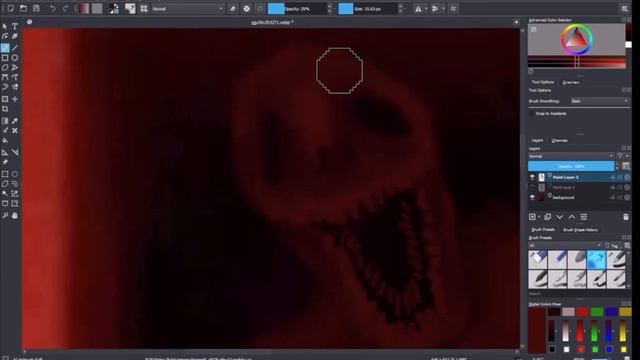This screenshot has height=360, width=640.
Task: Select the Pan hand tool
Action: [15, 216]
